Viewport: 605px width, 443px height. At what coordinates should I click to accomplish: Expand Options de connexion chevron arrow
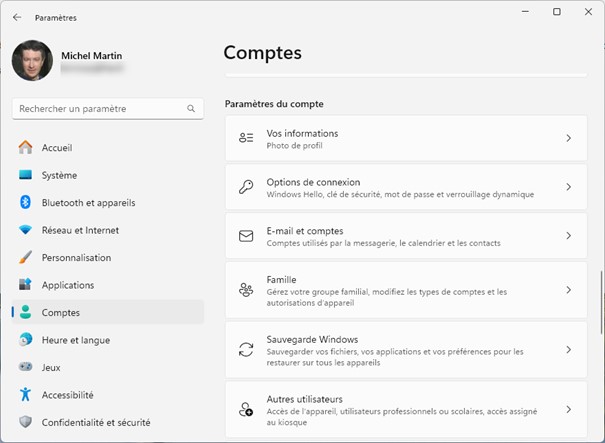568,187
